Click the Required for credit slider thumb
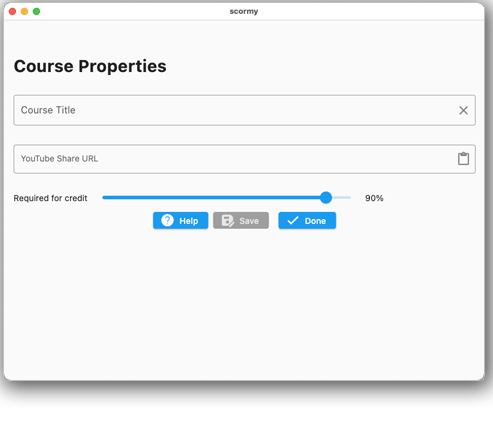 coord(326,198)
